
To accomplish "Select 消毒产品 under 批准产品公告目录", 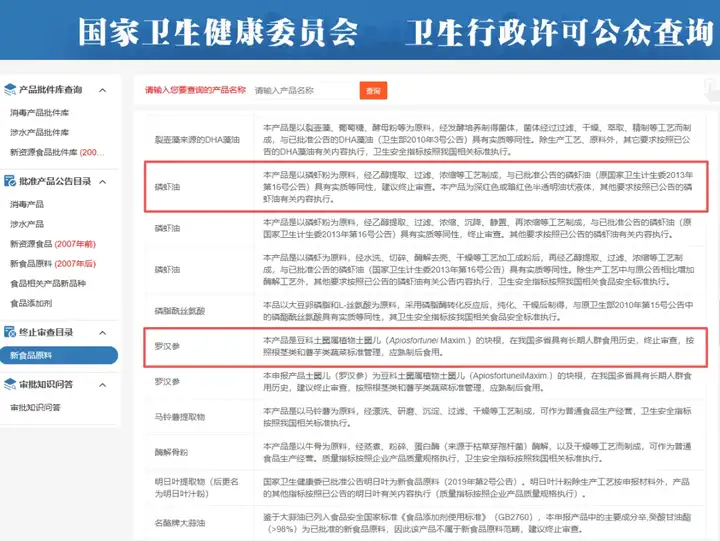I will [27, 204].
